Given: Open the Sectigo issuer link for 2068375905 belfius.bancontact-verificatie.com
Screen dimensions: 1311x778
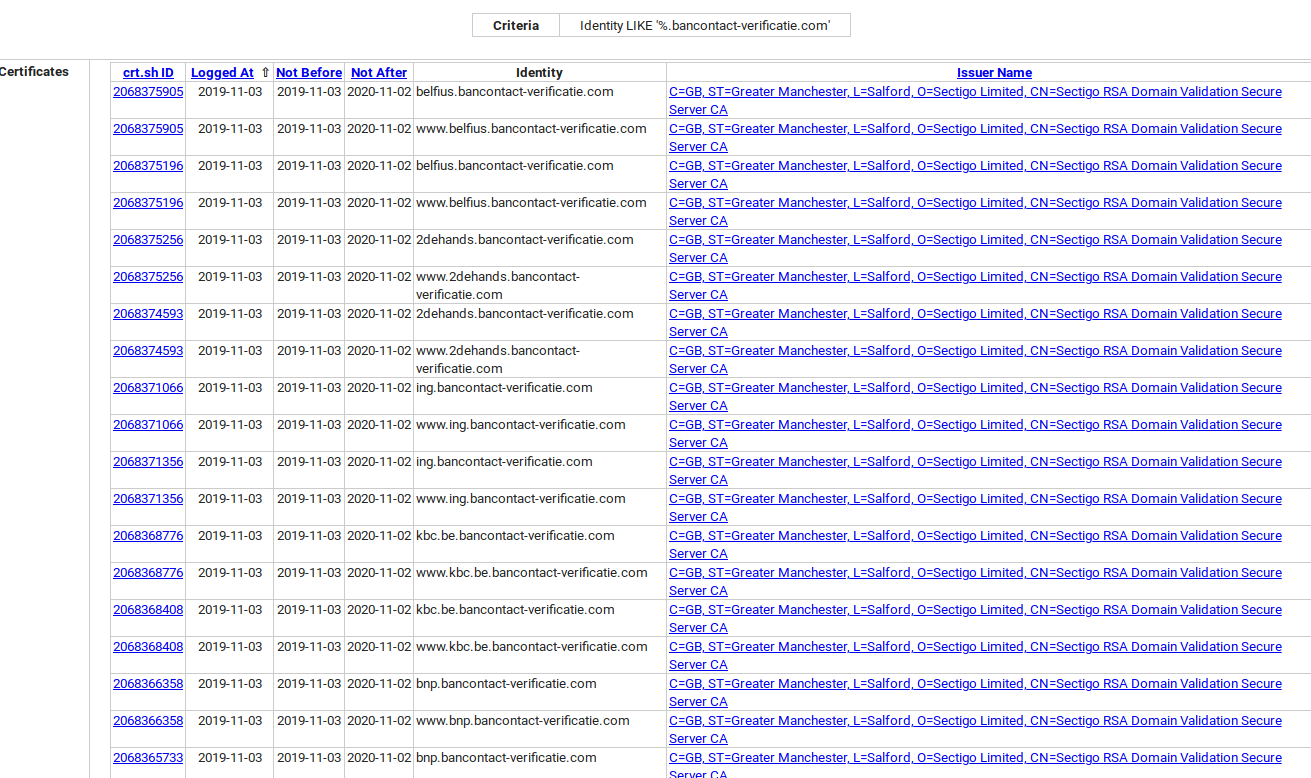Looking at the screenshot, I should (x=975, y=101).
